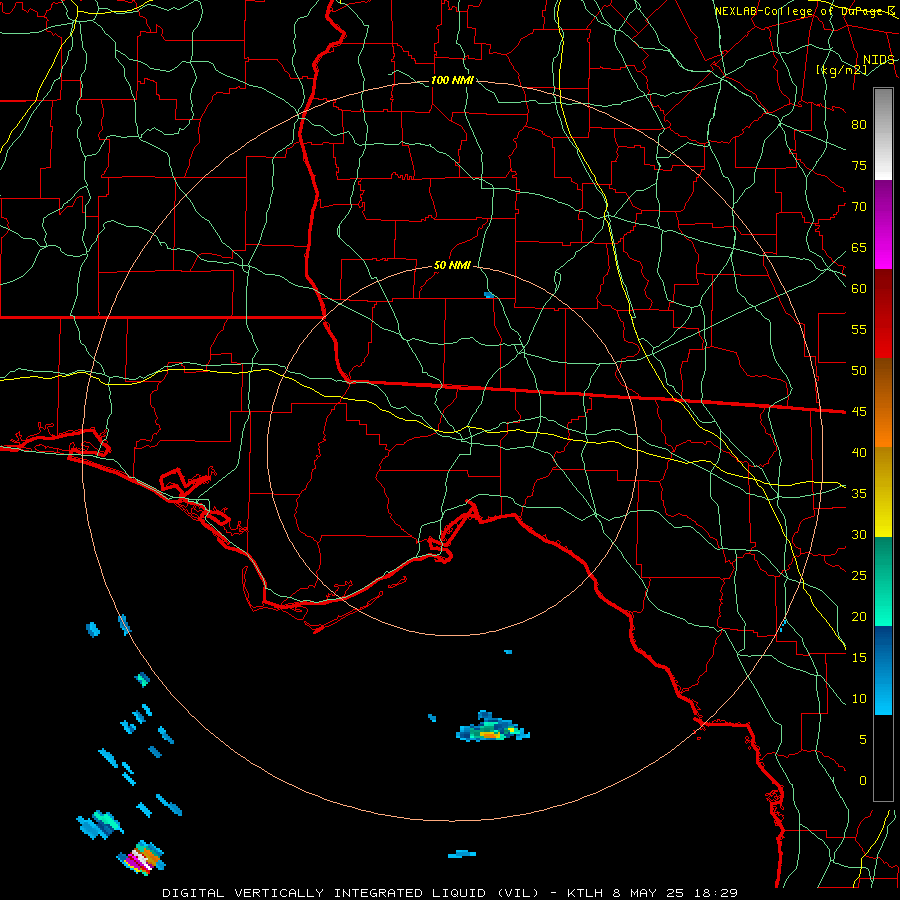Select the 60 value on the VIL scale

[859, 289]
